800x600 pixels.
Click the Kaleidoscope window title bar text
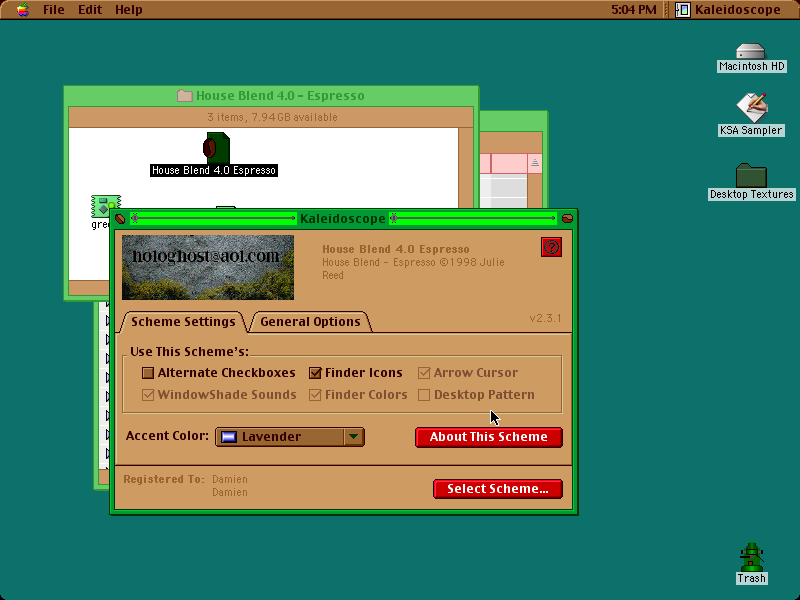(343, 219)
